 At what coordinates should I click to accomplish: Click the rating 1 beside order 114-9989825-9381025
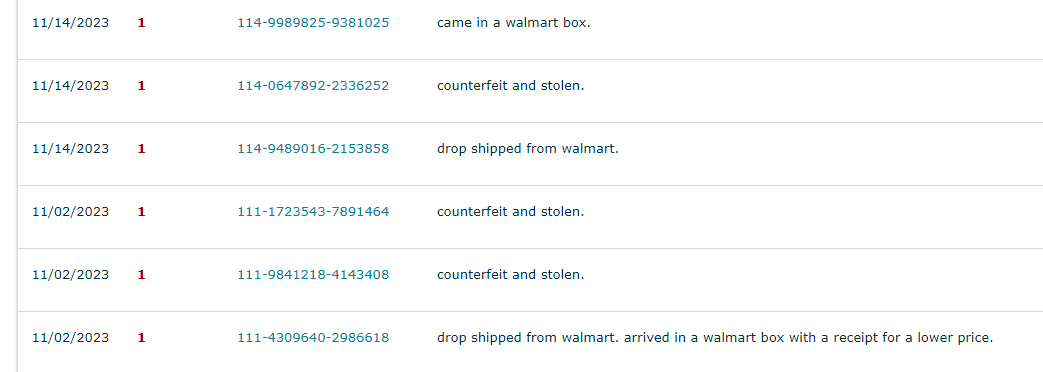[141, 23]
